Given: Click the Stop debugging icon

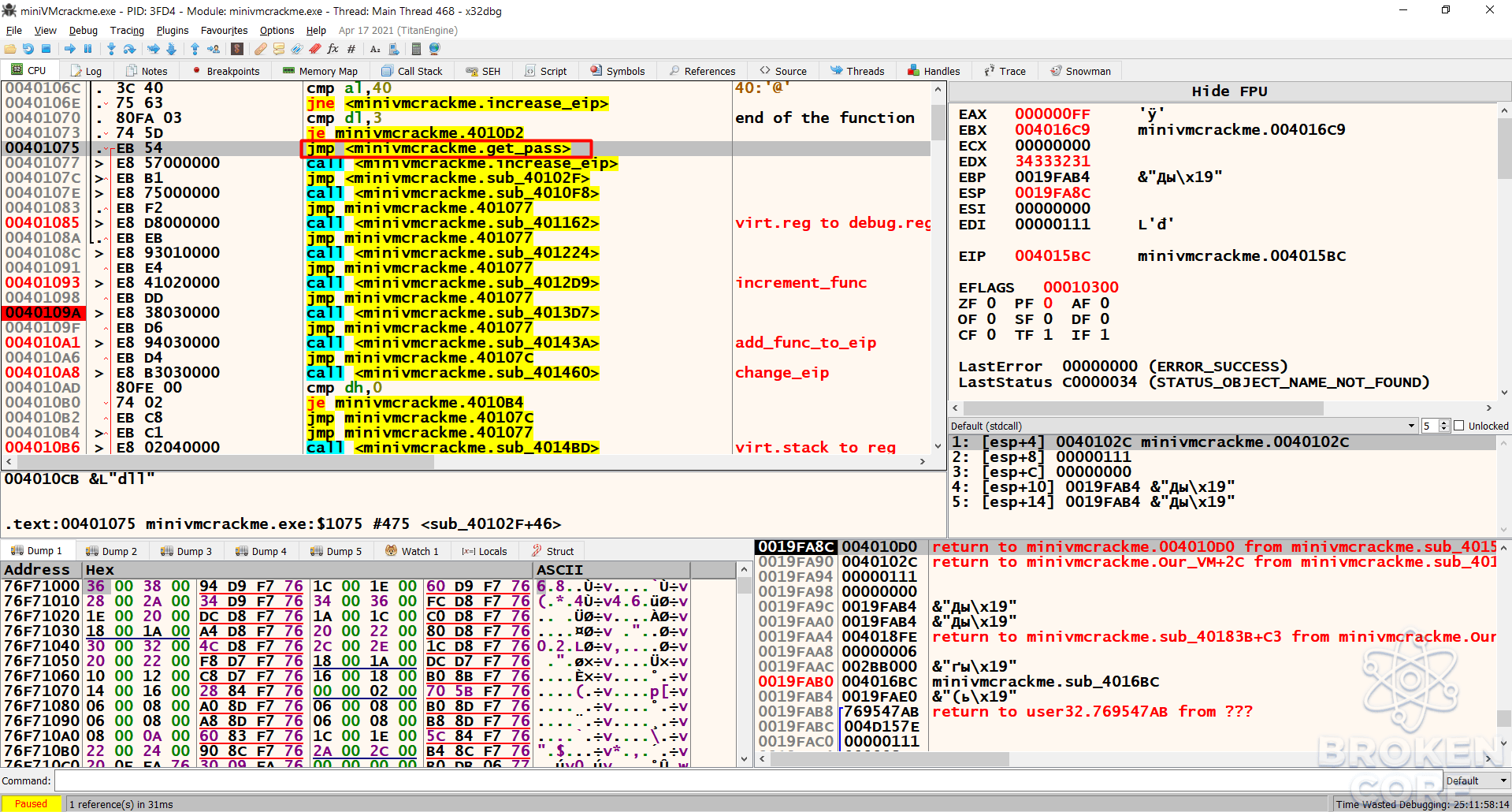Looking at the screenshot, I should click(46, 49).
